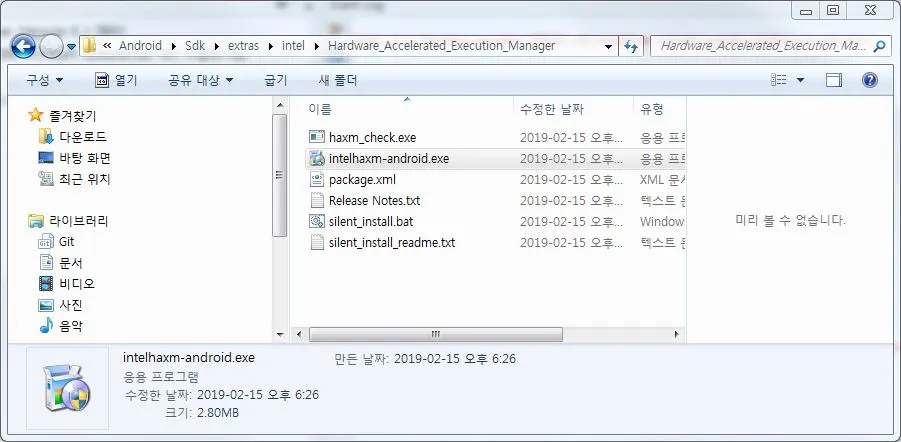Click large installer thumbnail in details pane

coord(67,387)
